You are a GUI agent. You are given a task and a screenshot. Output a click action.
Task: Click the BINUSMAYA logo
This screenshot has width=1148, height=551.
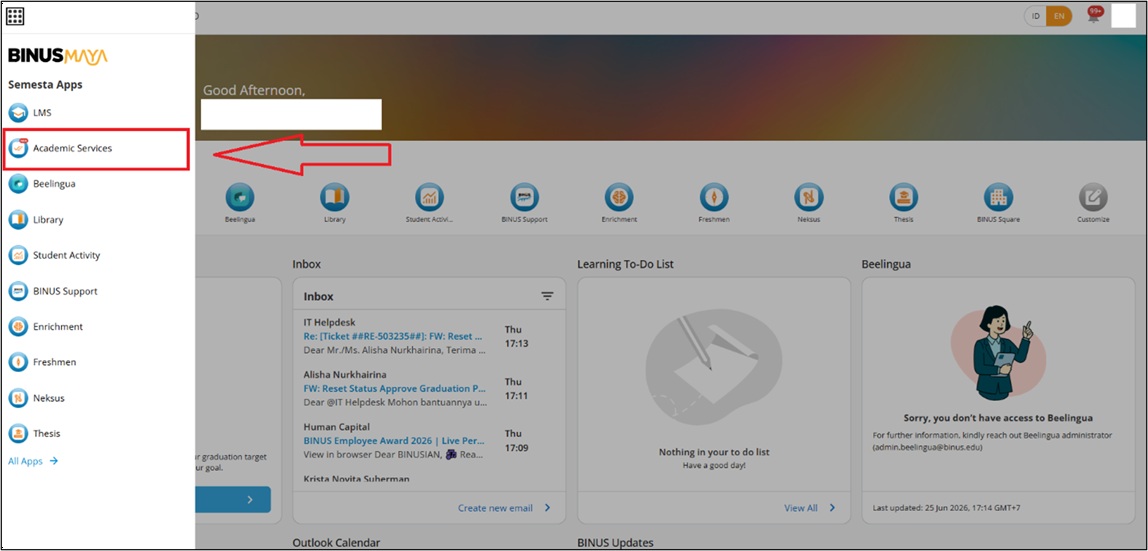click(x=58, y=56)
